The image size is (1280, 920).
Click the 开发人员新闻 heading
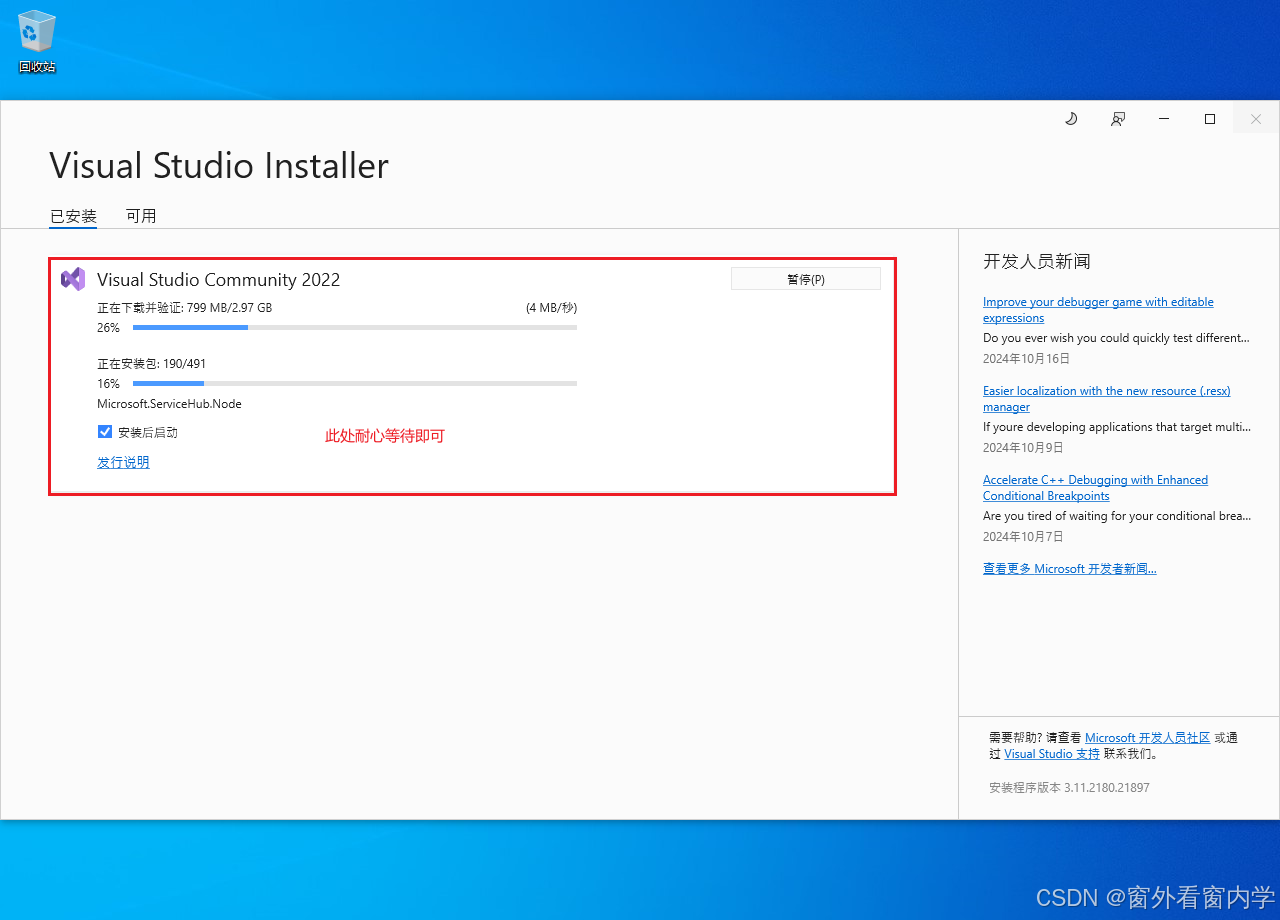pyautogui.click(x=1037, y=262)
